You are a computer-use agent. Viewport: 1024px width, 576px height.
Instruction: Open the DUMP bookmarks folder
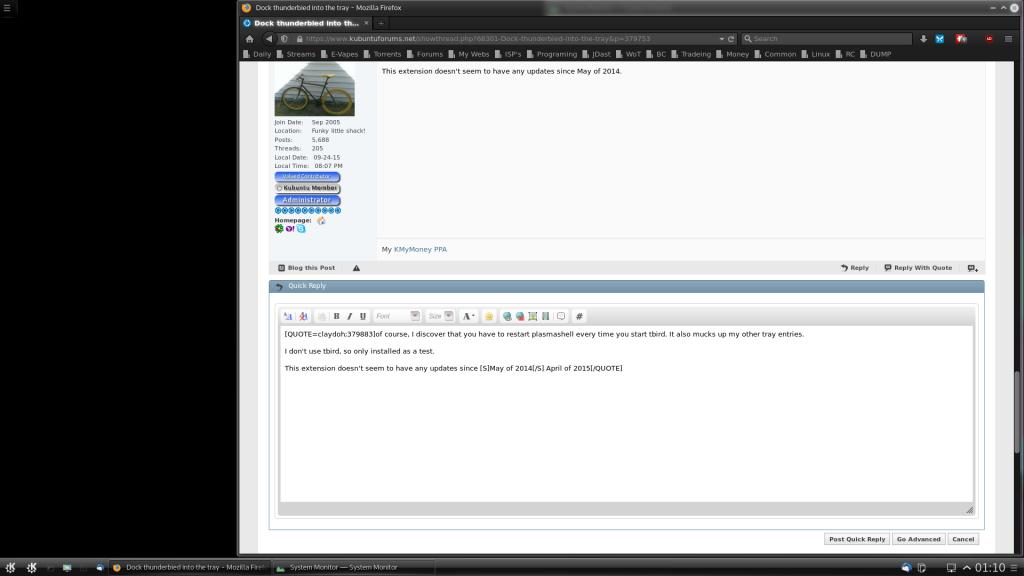click(x=875, y=54)
